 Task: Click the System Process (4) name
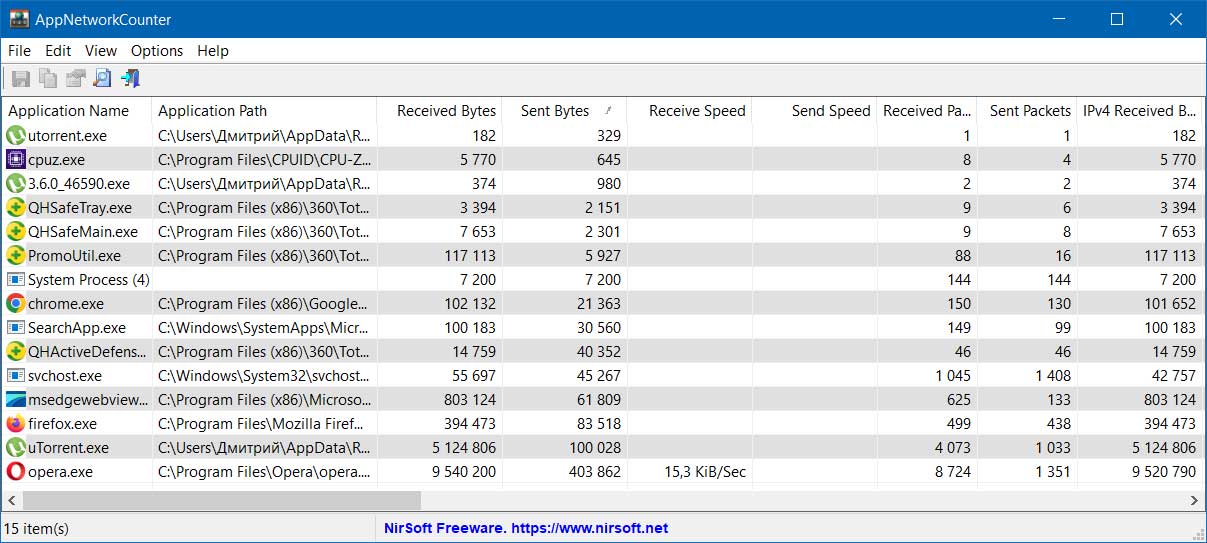[x=89, y=280]
